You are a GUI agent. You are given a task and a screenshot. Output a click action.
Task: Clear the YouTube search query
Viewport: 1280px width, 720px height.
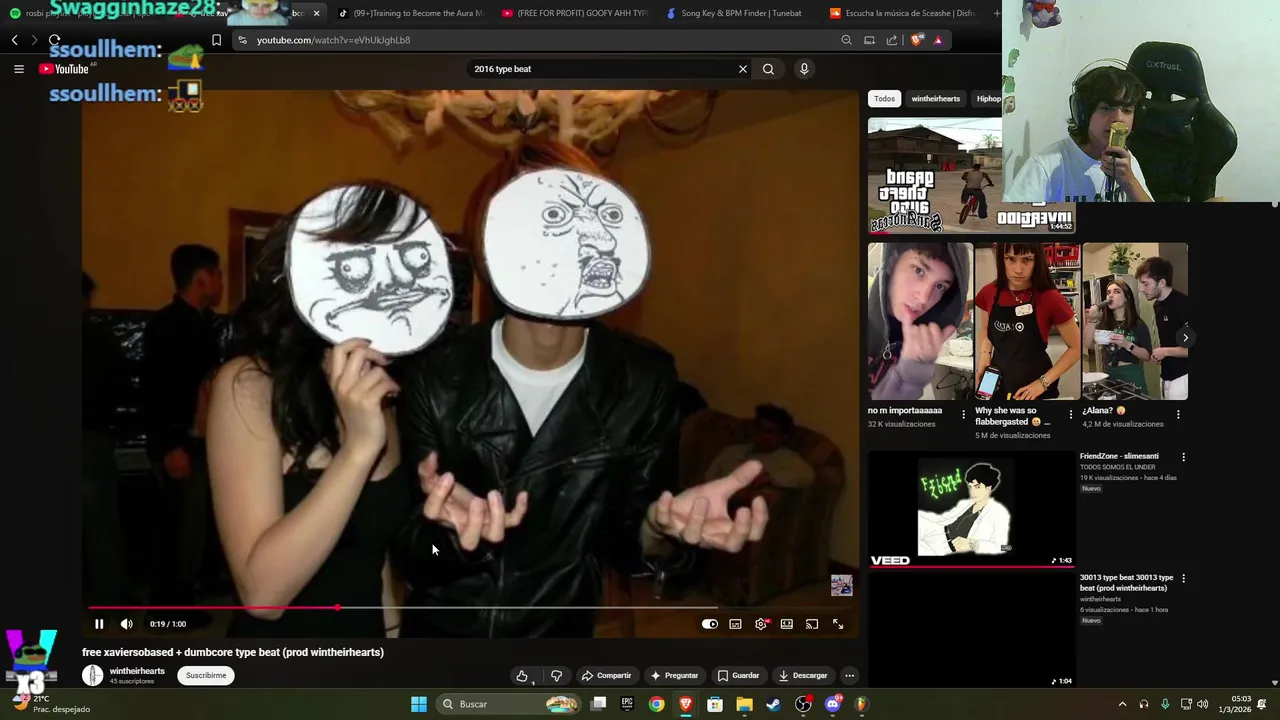point(743,69)
